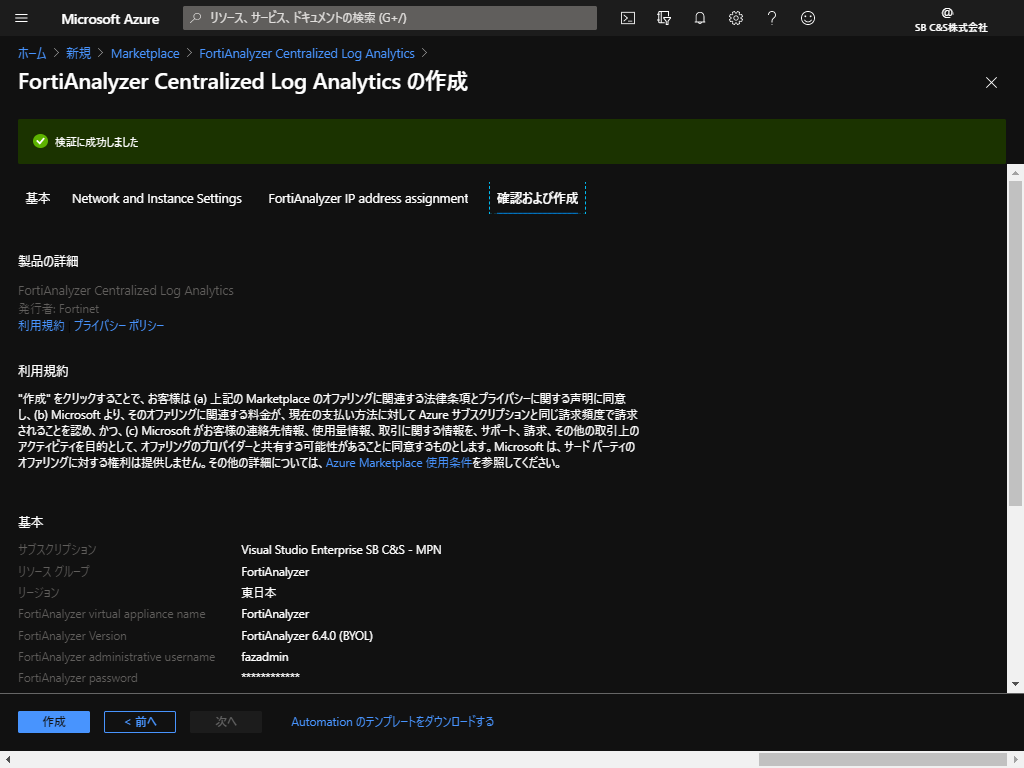Click 製品の詳細 heading
The height and width of the screenshot is (768, 1024).
(48, 261)
